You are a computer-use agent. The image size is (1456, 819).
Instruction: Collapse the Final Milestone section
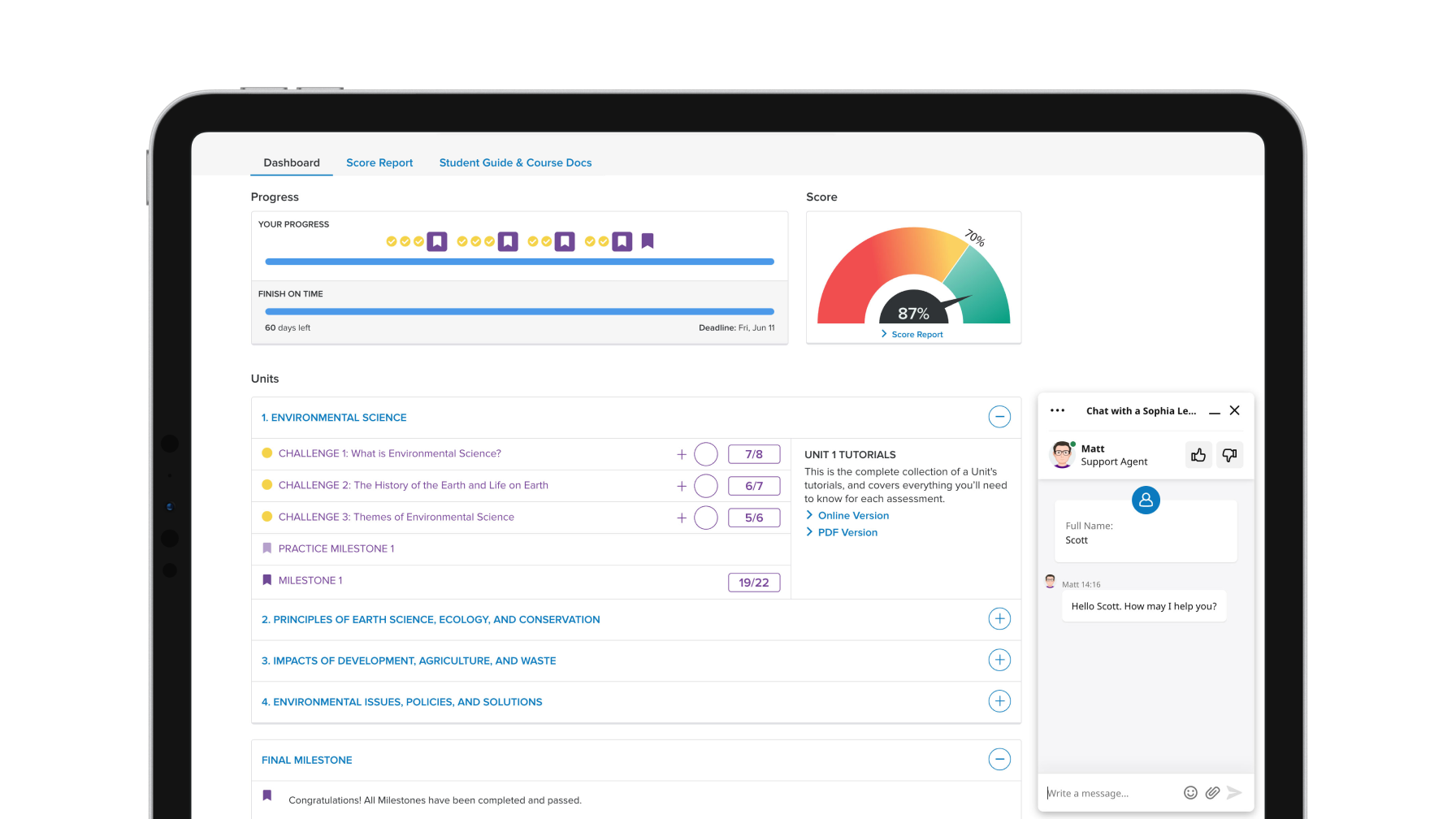(999, 759)
